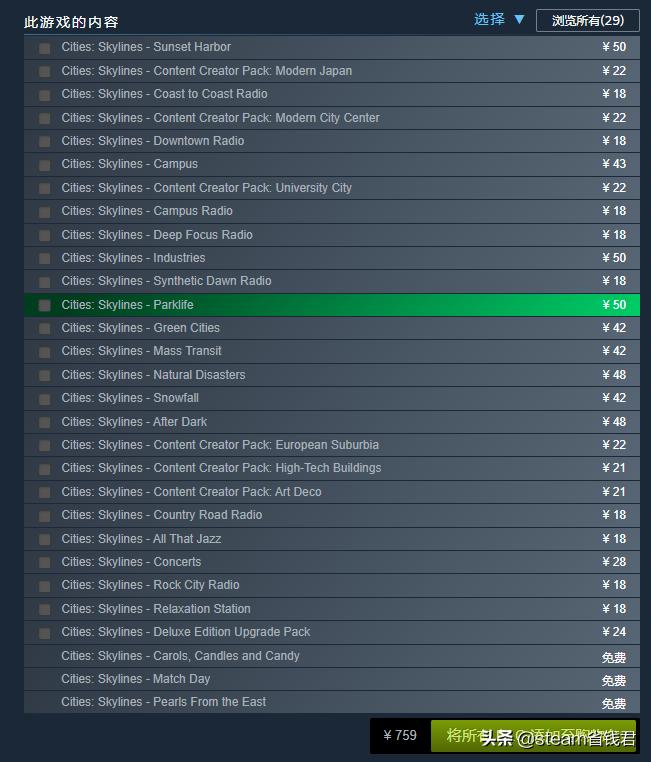This screenshot has width=651, height=762.
Task: Check the Relaxation Station checkbox
Action: pyautogui.click(x=44, y=609)
